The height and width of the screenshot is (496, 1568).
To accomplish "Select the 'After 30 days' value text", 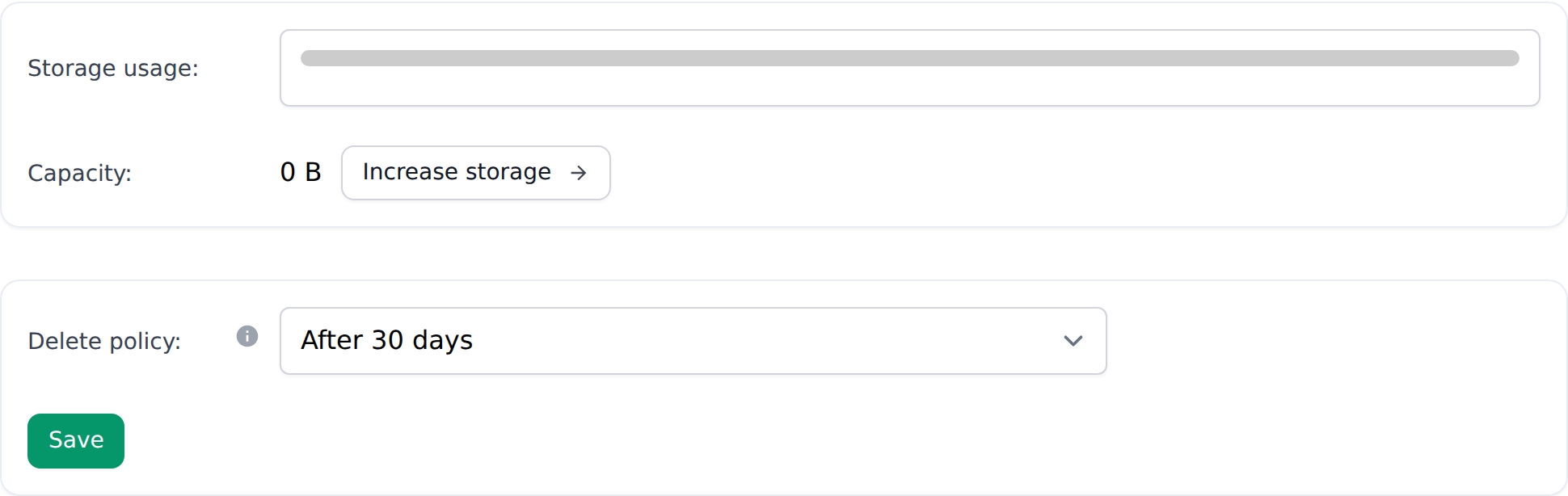I will [x=386, y=341].
